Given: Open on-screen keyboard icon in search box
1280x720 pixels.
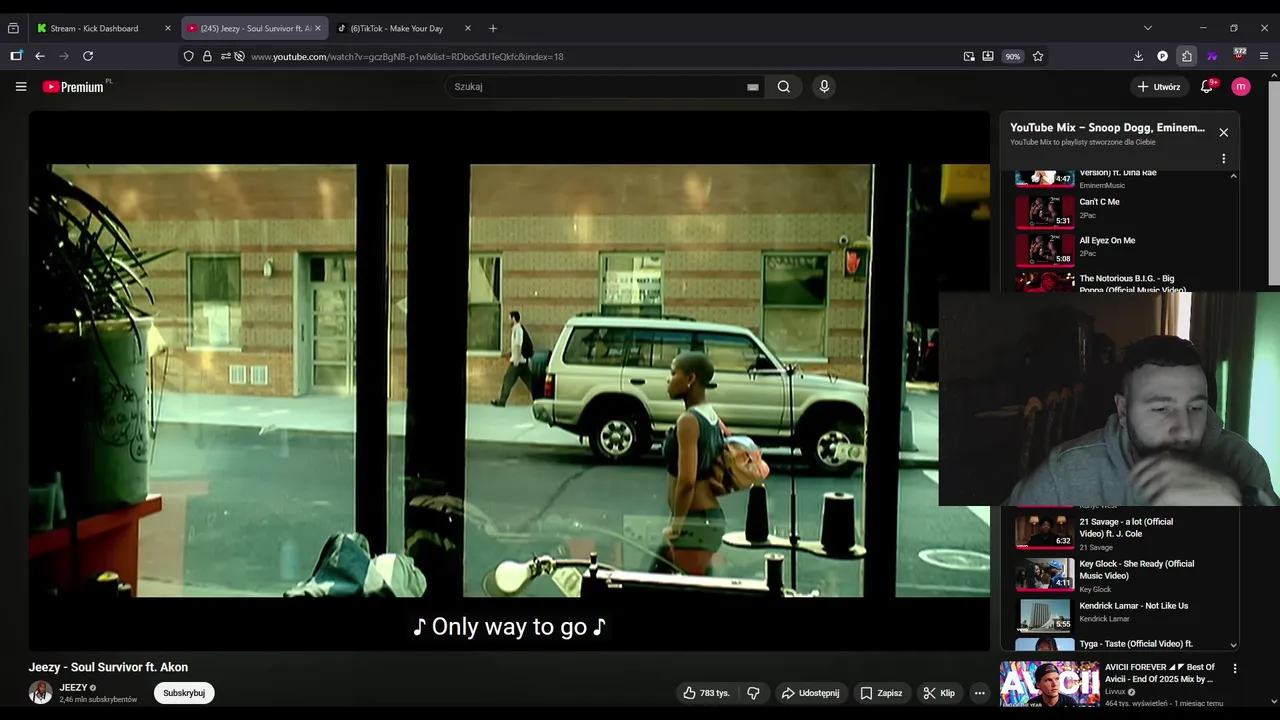Looking at the screenshot, I should [x=753, y=87].
